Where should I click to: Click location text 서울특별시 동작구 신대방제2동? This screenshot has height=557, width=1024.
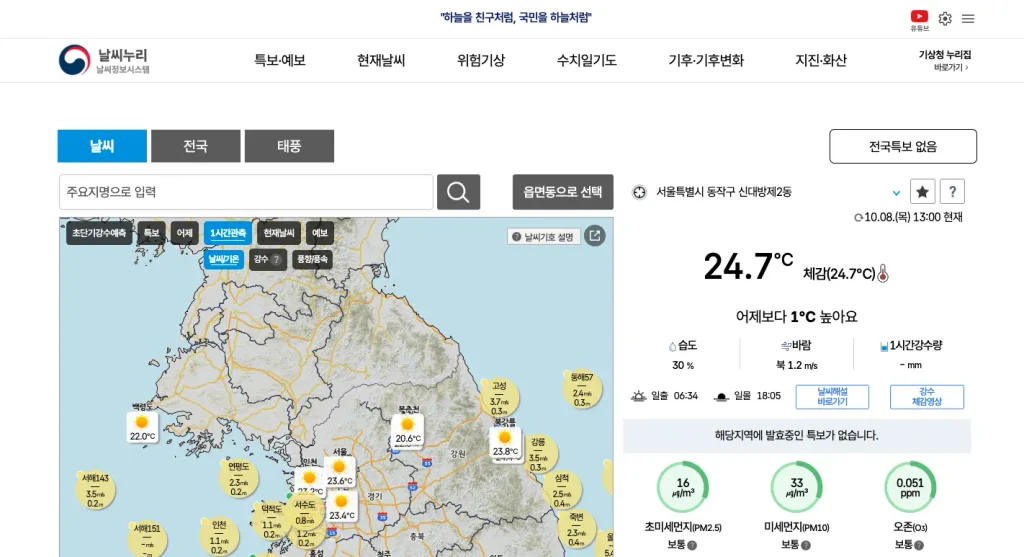pyautogui.click(x=724, y=192)
